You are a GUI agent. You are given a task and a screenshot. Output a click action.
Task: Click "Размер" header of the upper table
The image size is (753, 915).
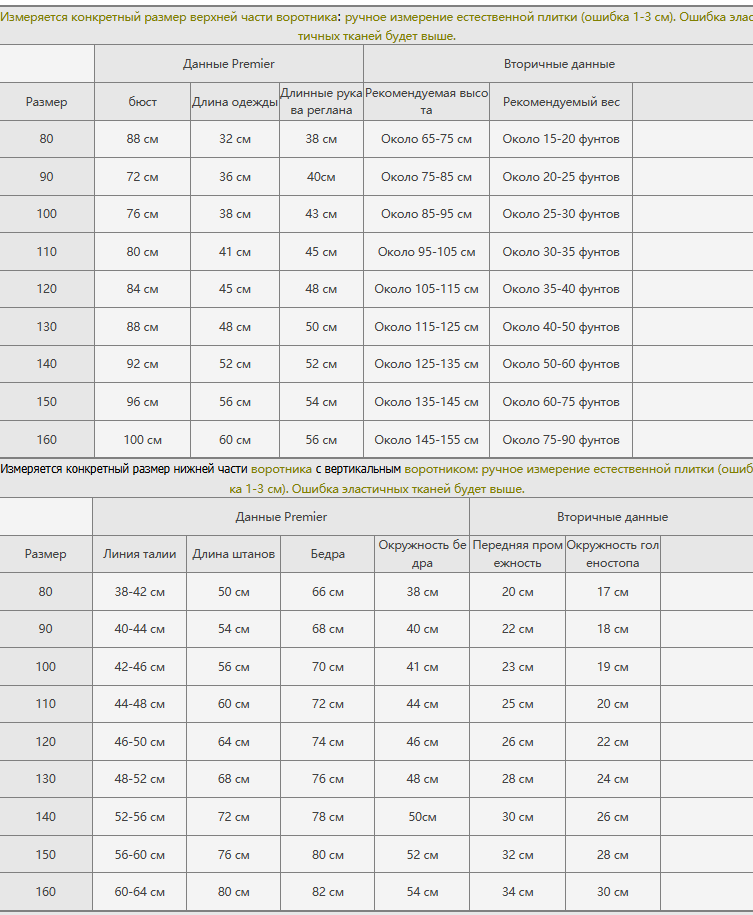tap(46, 102)
